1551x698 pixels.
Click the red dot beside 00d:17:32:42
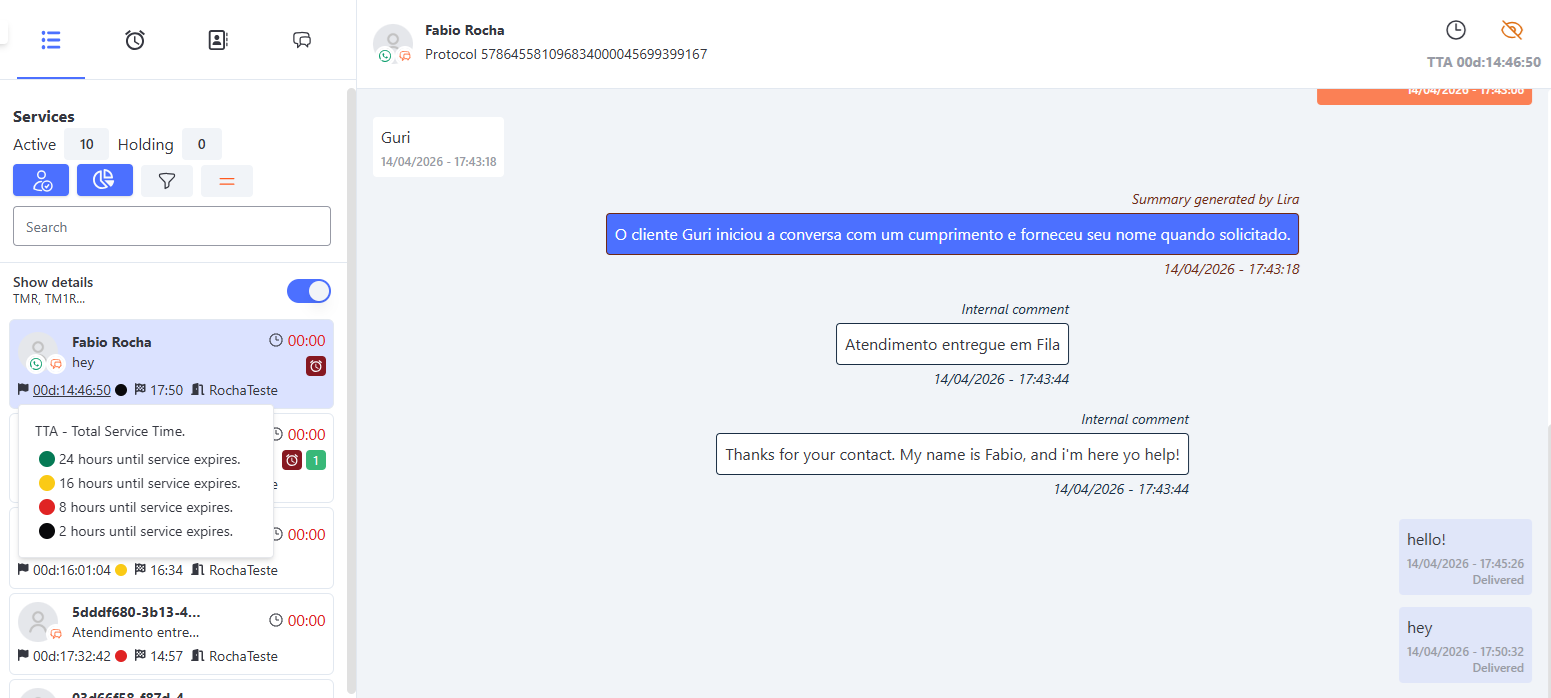coord(121,656)
